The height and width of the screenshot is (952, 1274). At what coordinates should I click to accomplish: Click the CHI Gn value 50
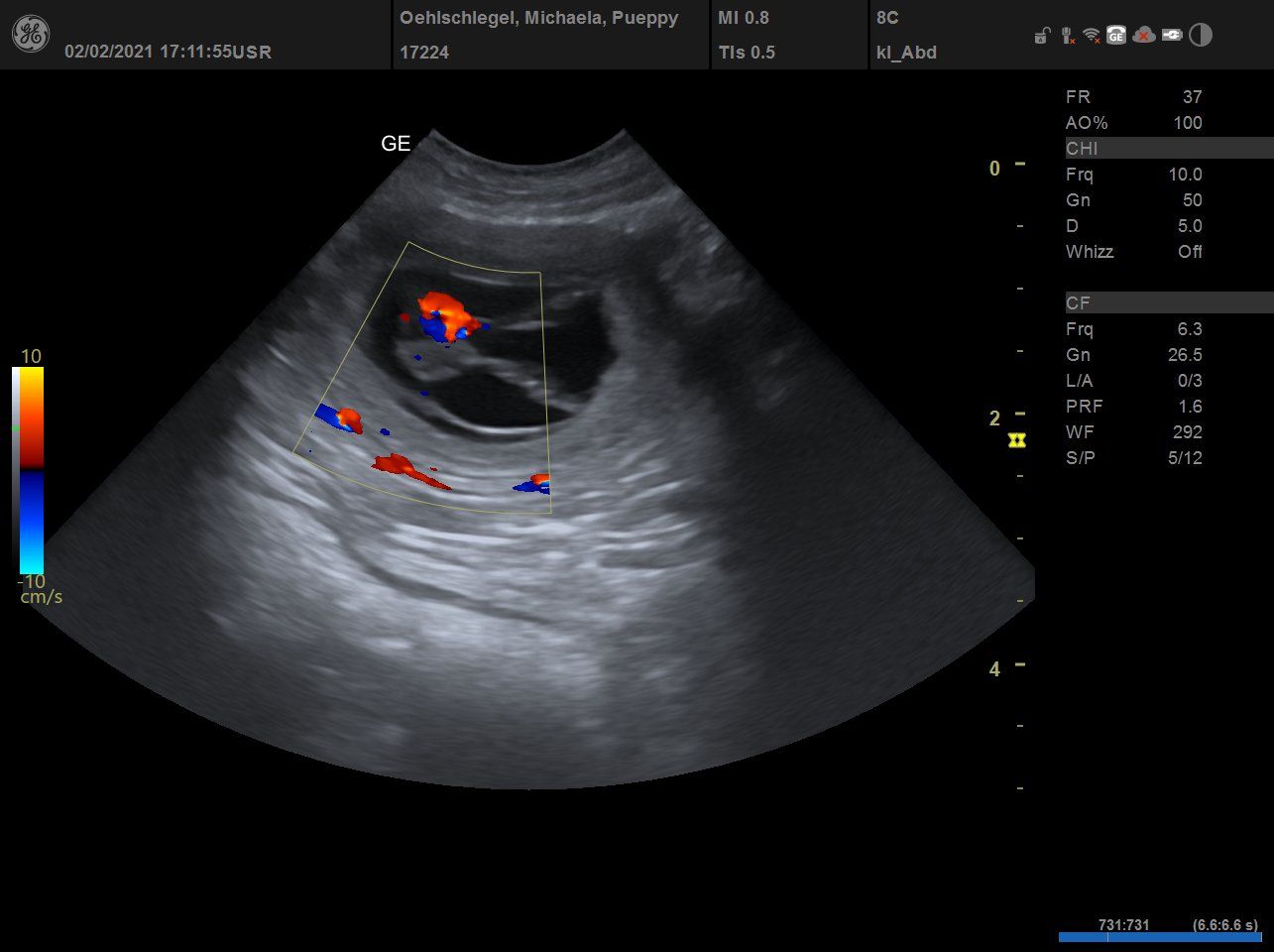[1192, 200]
